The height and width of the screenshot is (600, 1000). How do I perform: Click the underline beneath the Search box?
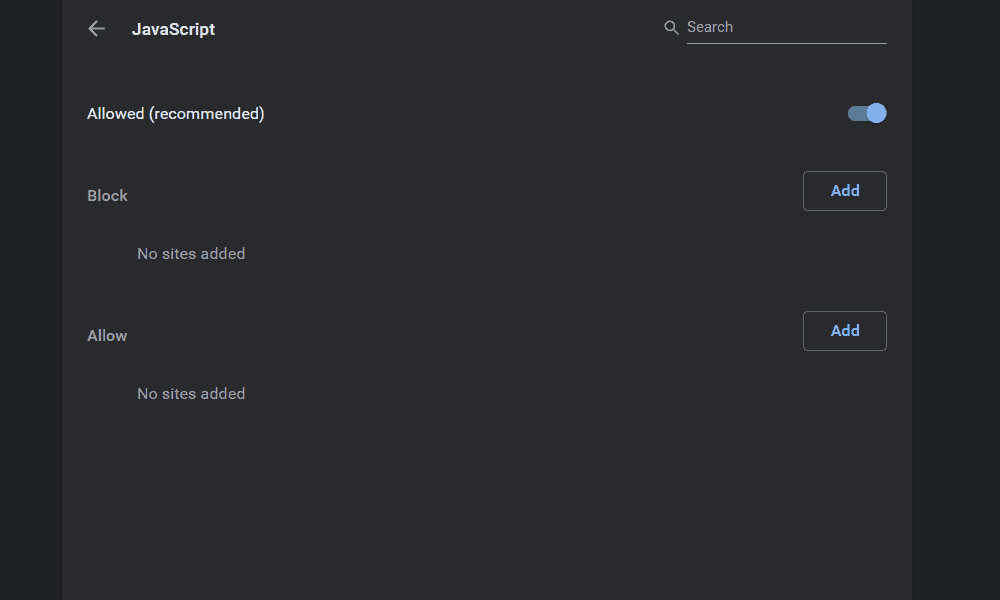(x=786, y=43)
